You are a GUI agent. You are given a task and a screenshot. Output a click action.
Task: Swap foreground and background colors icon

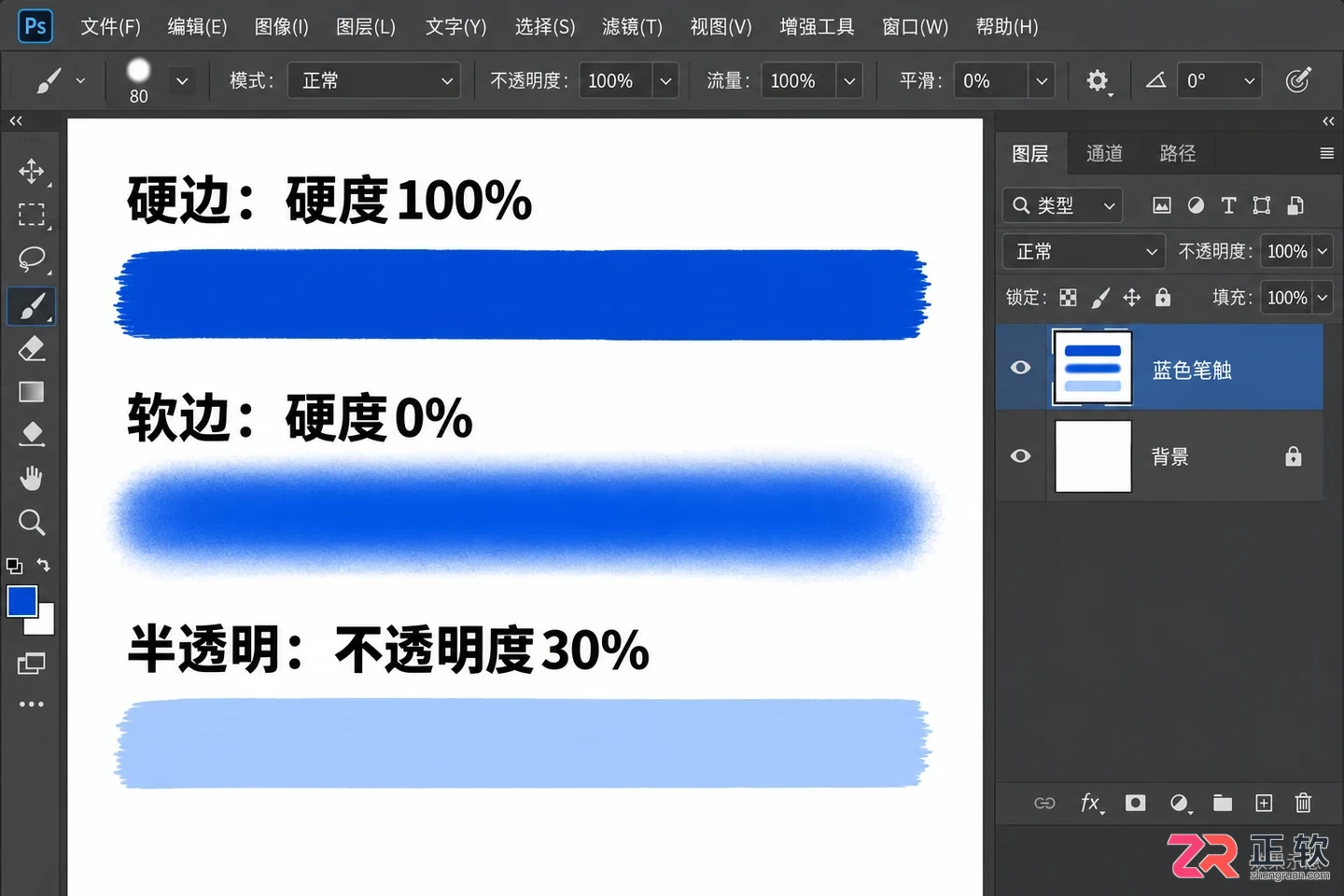tap(43, 565)
